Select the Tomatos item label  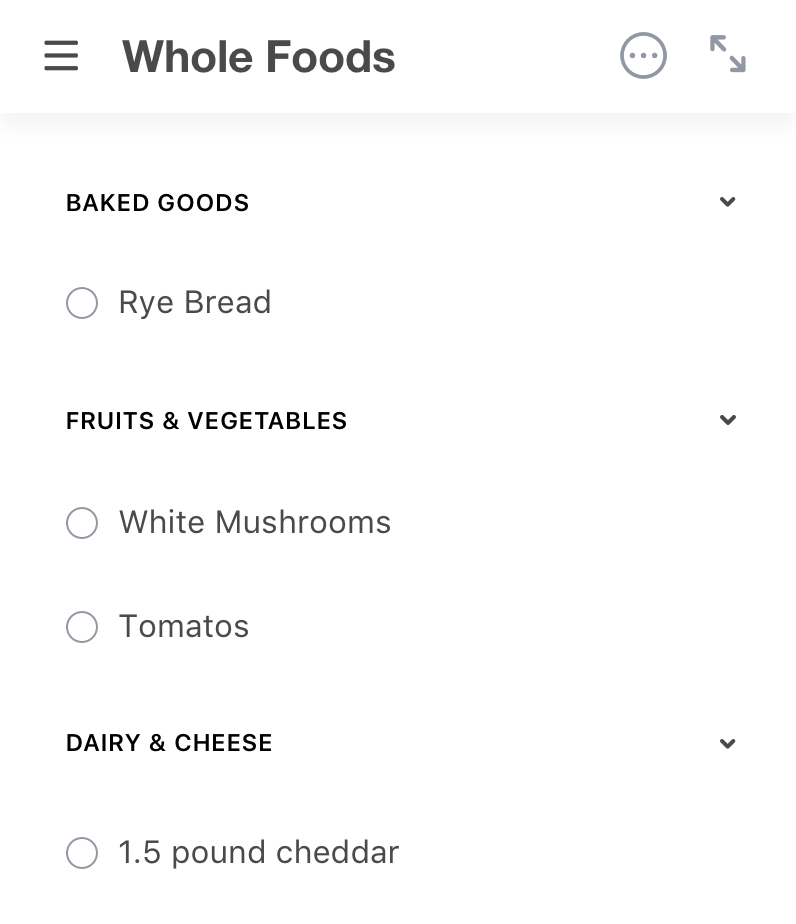pyautogui.click(x=184, y=627)
